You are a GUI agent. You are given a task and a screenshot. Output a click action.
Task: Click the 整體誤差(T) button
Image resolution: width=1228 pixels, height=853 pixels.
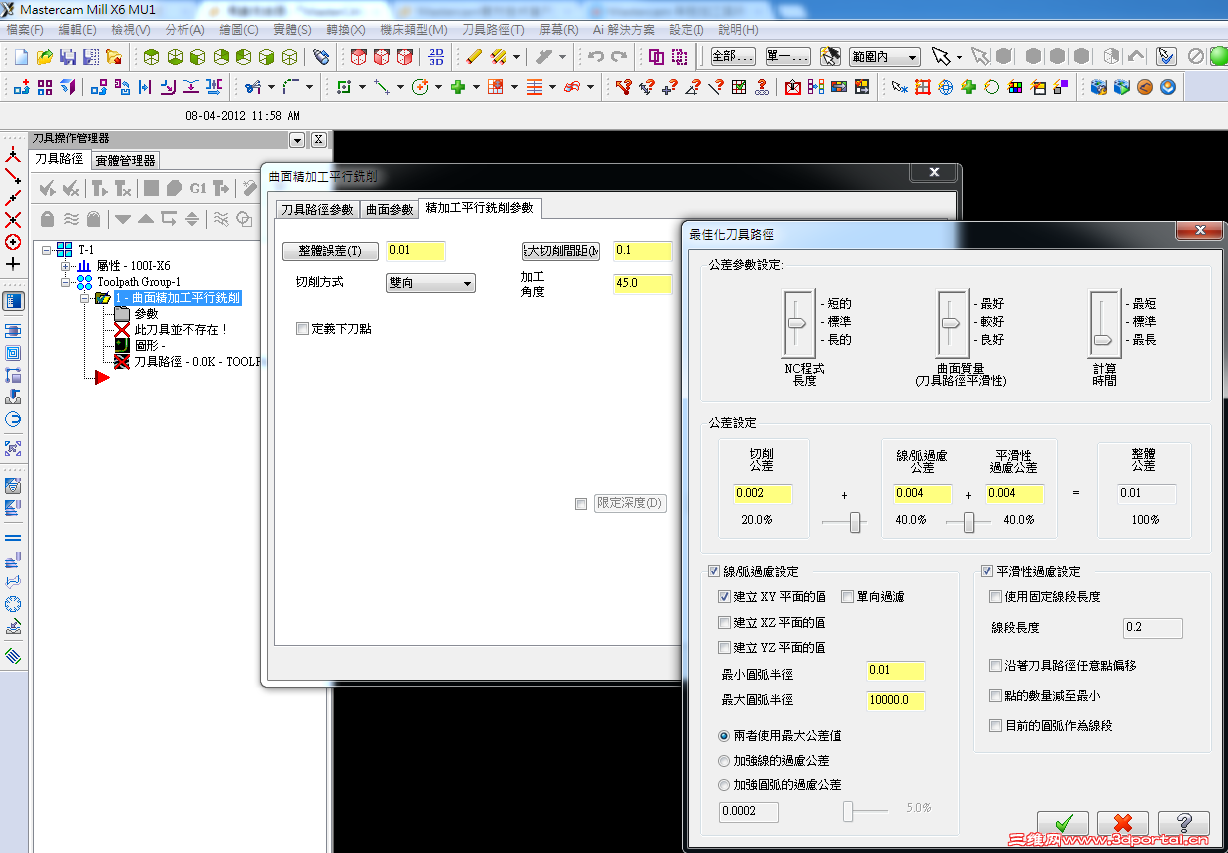330,251
